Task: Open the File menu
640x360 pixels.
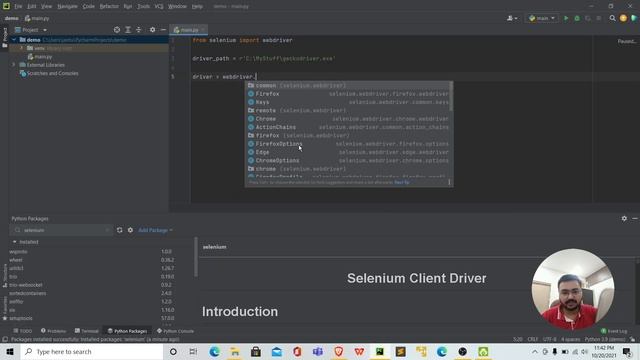Action: (18, 7)
